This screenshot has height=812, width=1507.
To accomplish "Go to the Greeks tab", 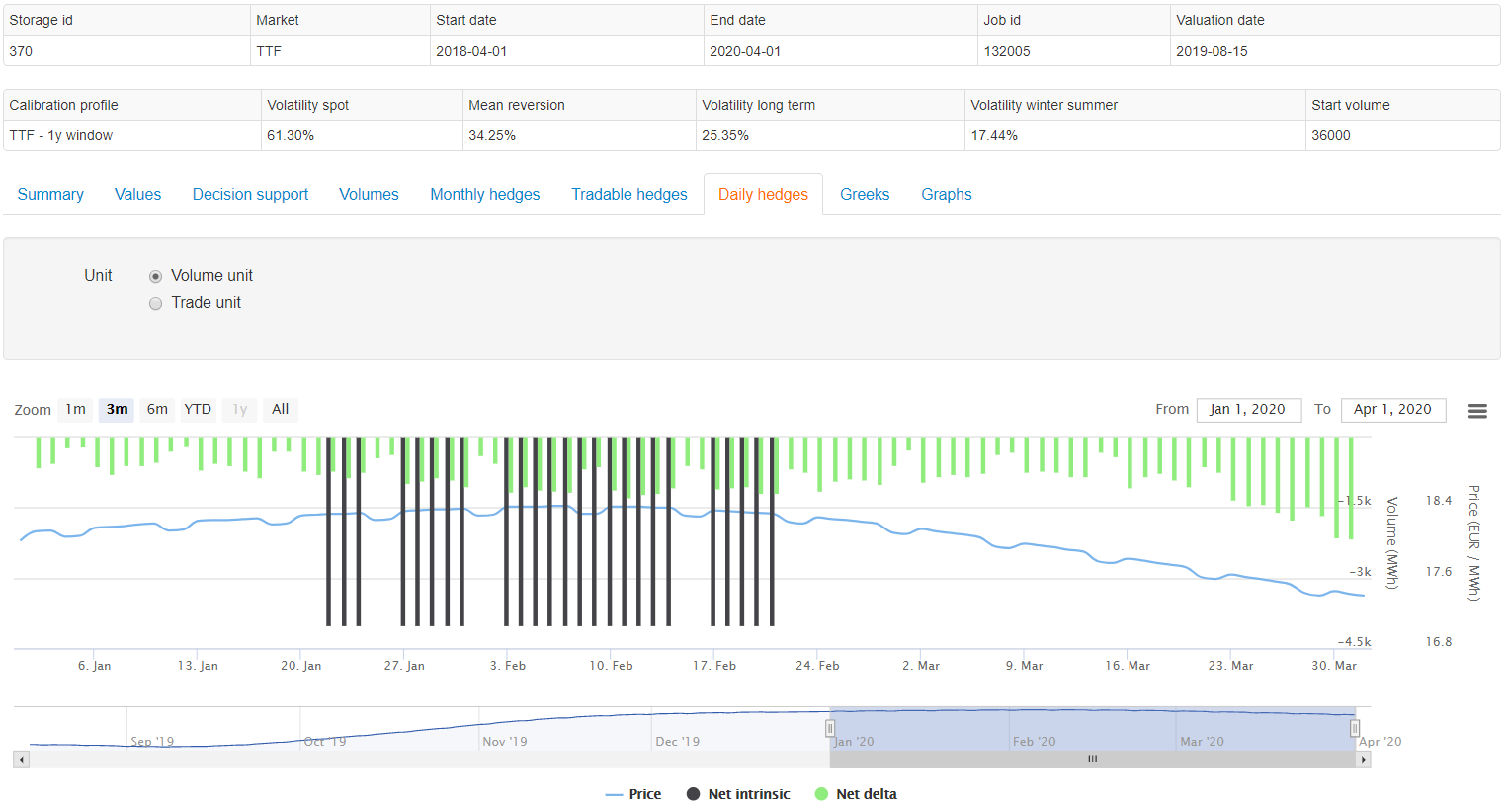I will click(x=865, y=195).
